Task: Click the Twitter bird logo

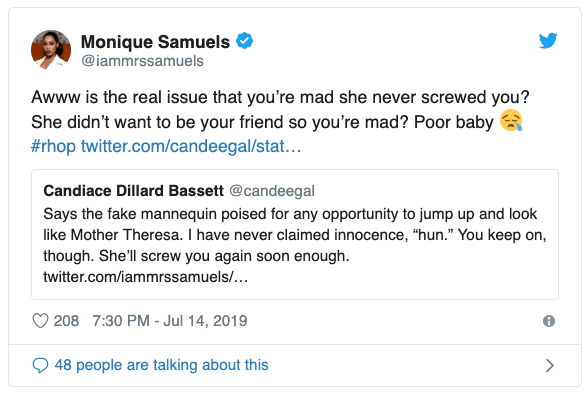Action: click(548, 40)
